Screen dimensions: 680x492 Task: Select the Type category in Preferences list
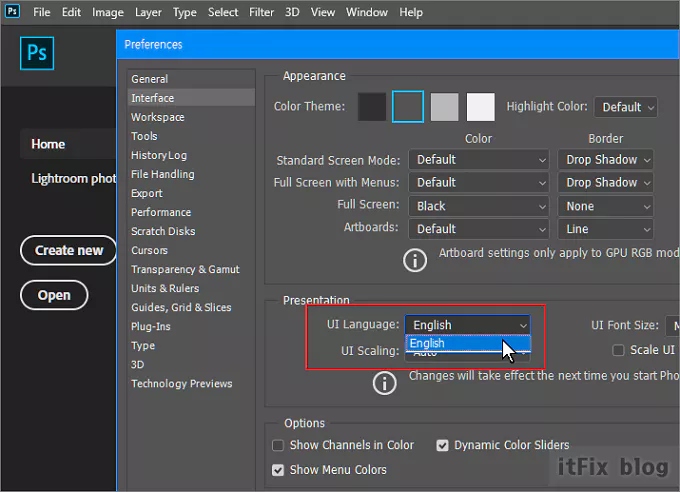(191, 345)
